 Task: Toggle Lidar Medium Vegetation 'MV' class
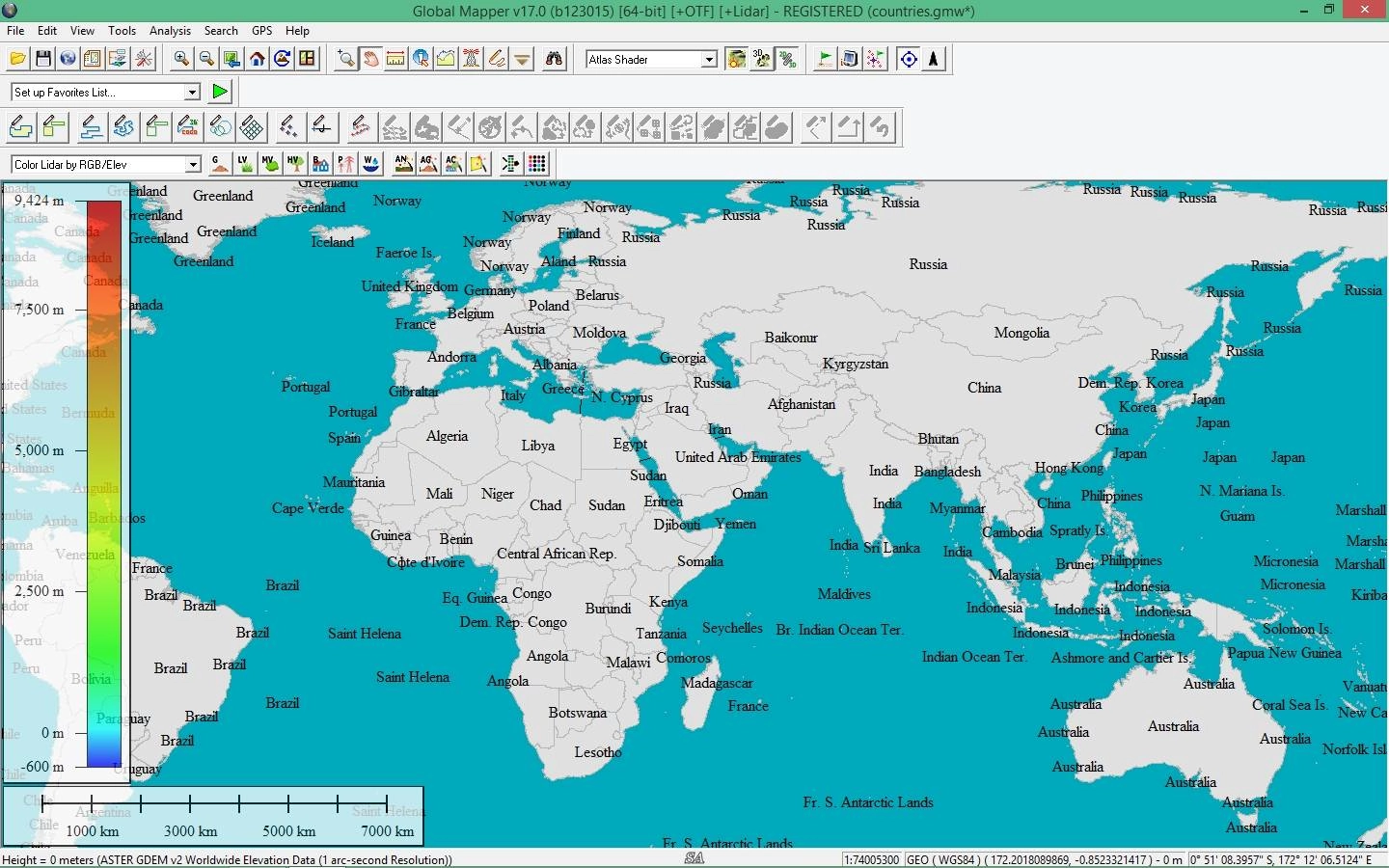[270, 164]
